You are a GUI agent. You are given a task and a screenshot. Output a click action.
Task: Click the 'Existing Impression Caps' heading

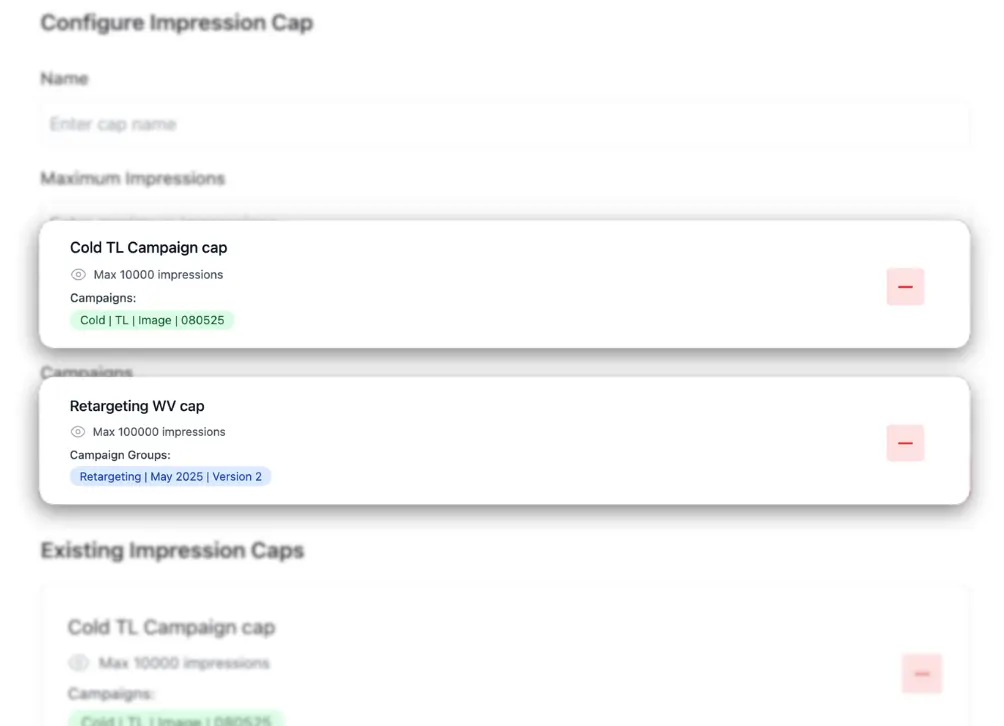pos(172,551)
